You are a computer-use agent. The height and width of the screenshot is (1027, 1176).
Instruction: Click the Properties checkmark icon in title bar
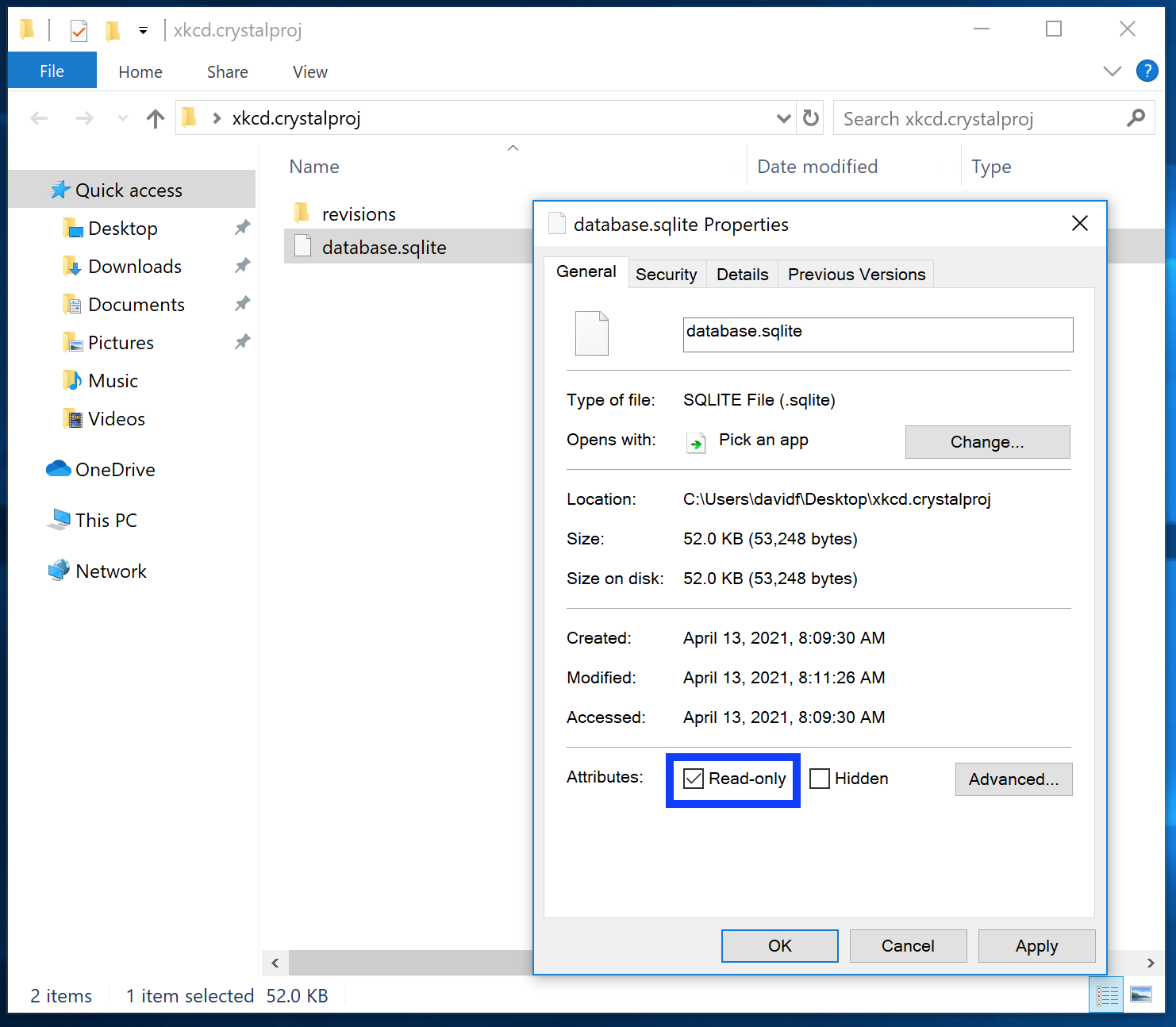pyautogui.click(x=79, y=31)
